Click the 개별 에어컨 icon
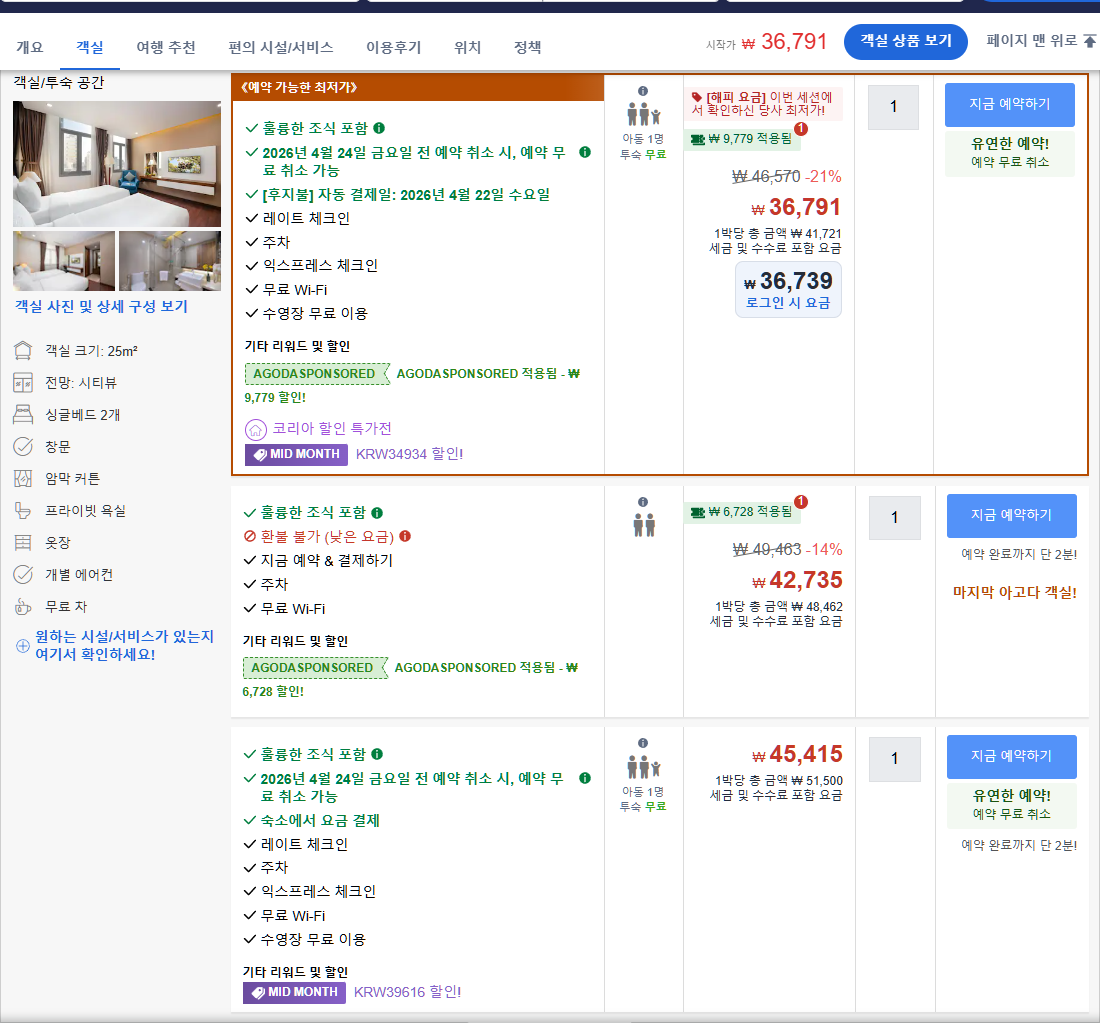This screenshot has width=1100, height=1024. coord(23,574)
